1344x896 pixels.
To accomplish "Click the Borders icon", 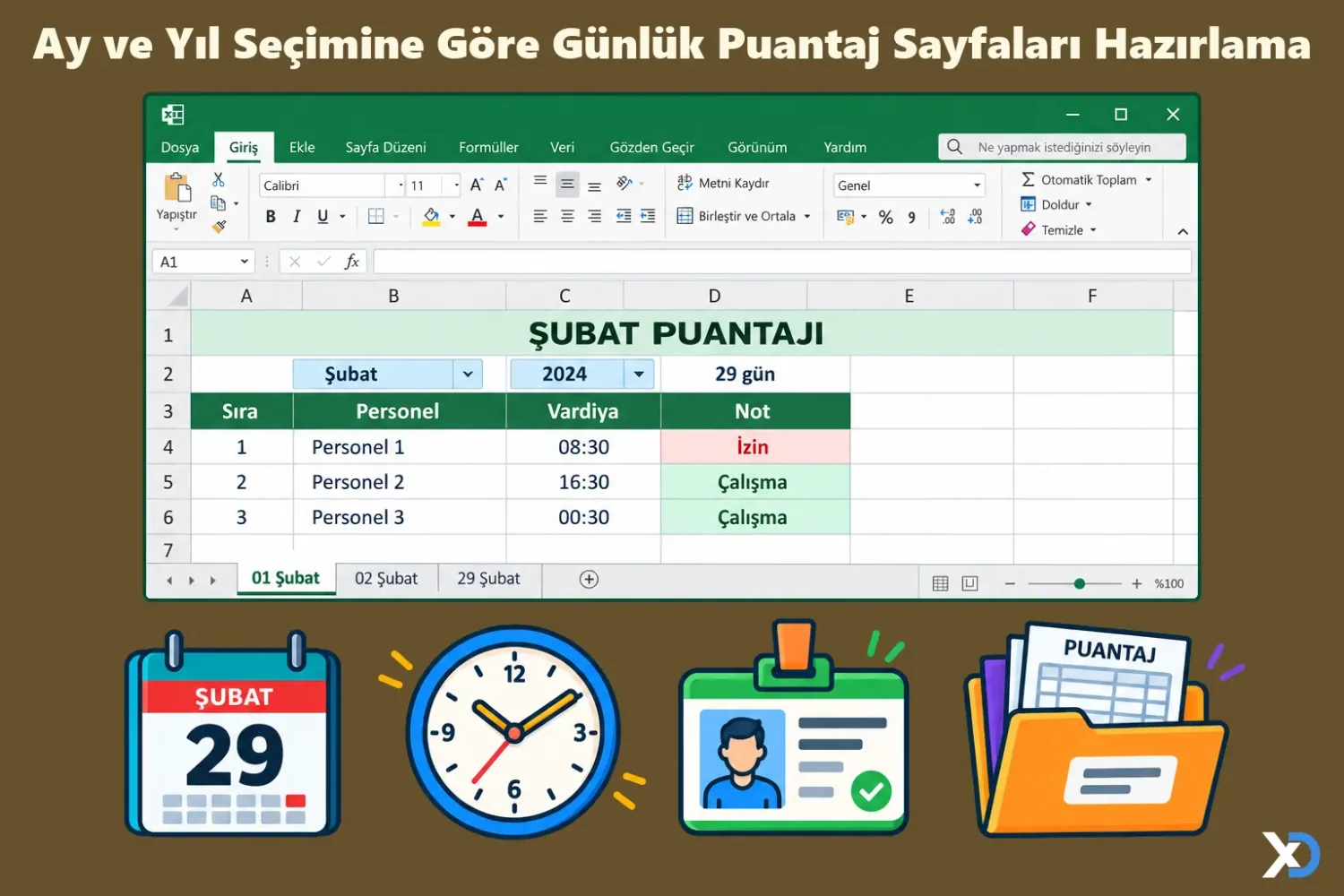I will (376, 216).
